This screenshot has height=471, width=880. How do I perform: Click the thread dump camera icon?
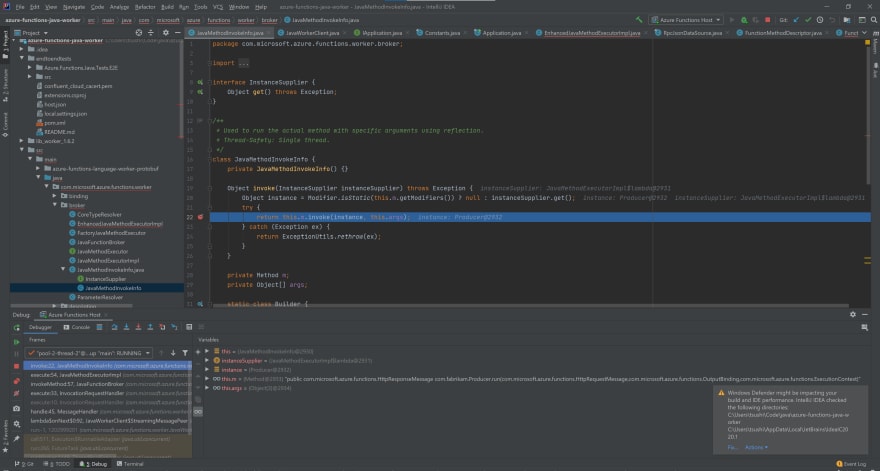pyautogui.click(x=17, y=408)
